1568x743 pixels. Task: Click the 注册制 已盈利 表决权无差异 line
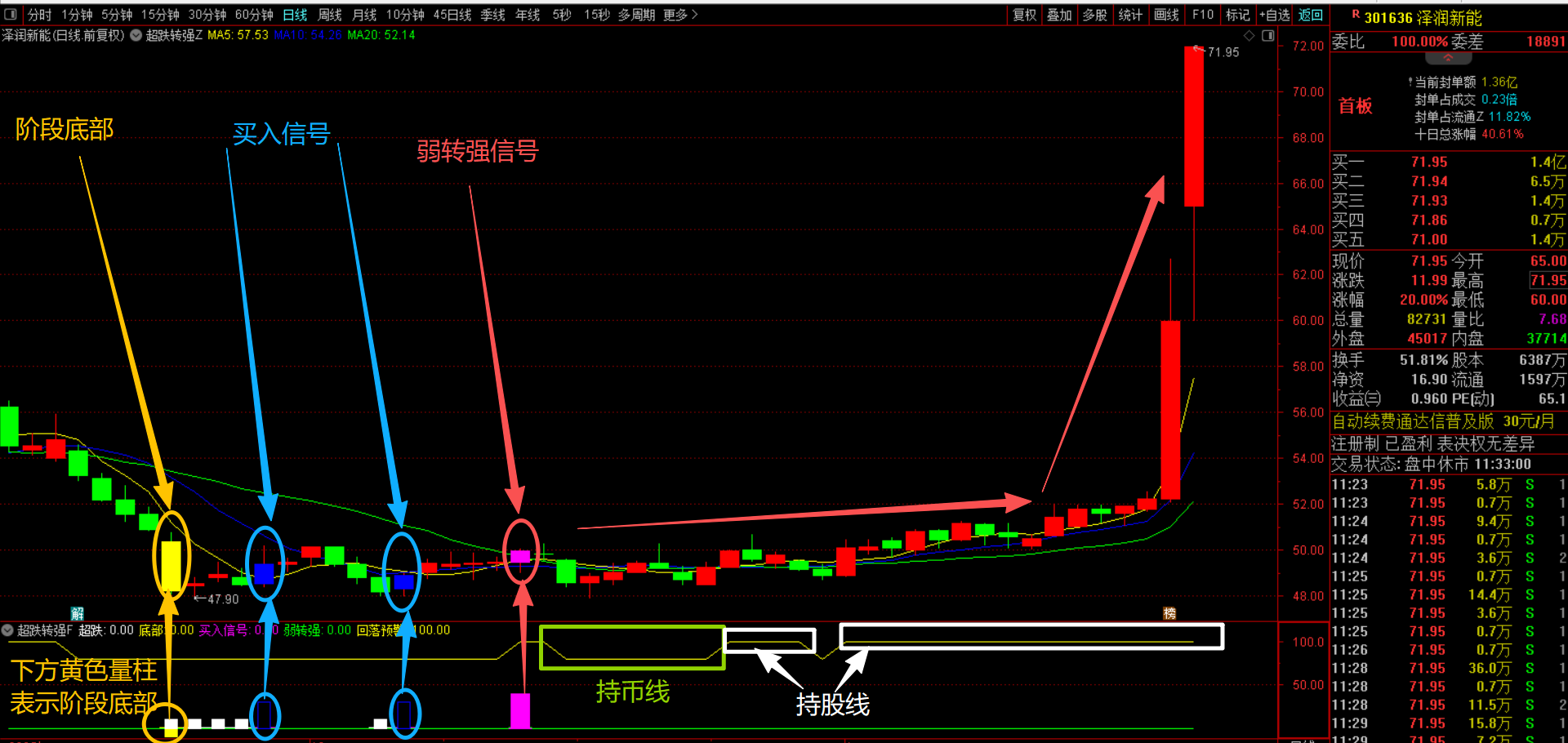[x=1433, y=443]
